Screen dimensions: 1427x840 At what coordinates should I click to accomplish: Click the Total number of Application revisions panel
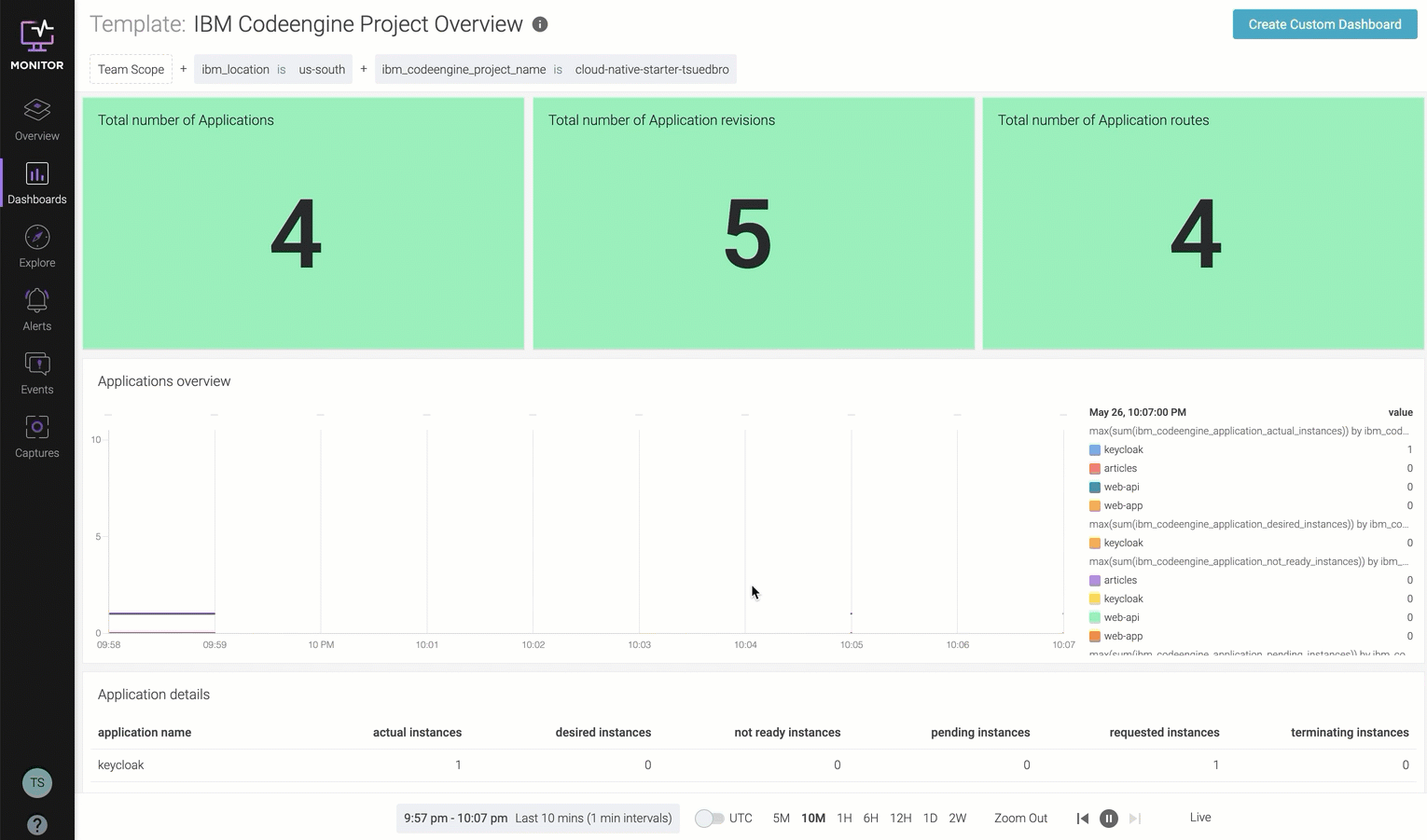pyautogui.click(x=754, y=224)
